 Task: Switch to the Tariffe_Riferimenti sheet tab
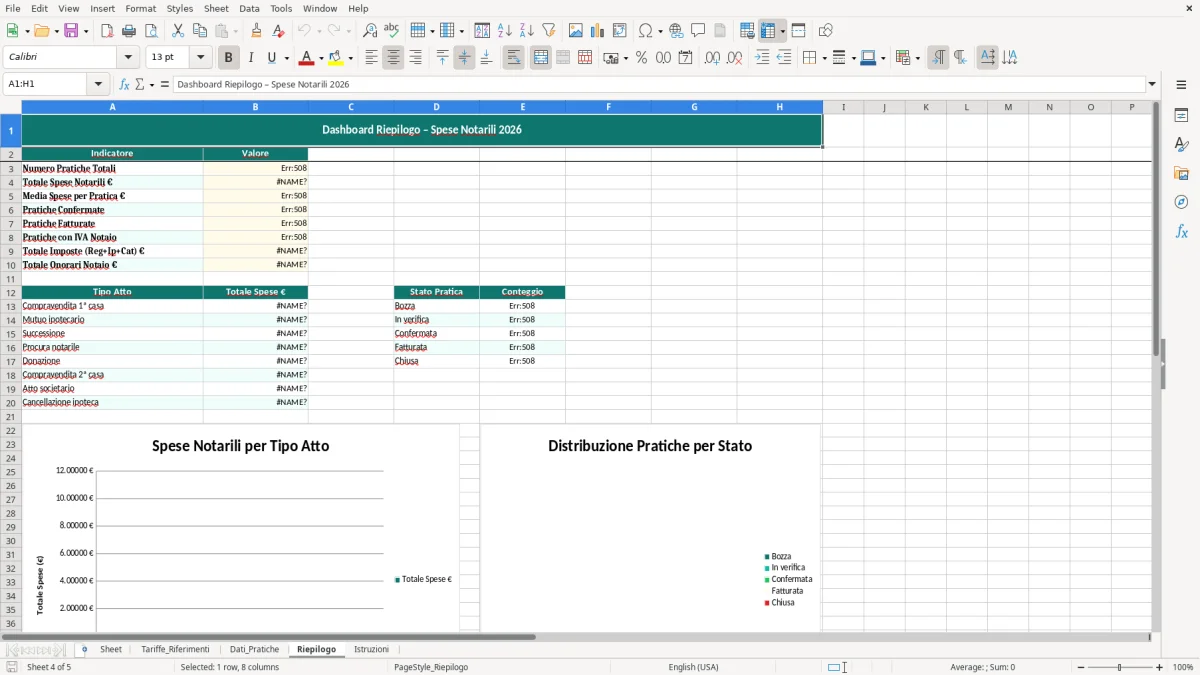coord(175,649)
